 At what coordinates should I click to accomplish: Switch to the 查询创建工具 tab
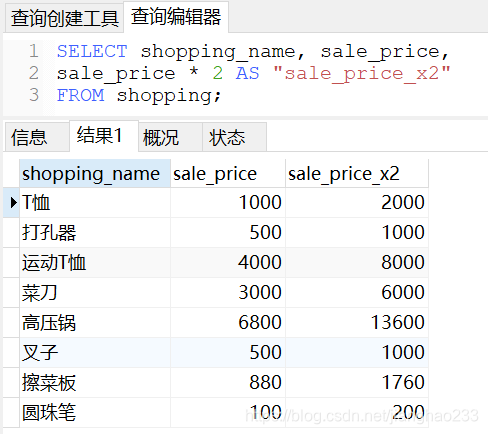coord(64,18)
